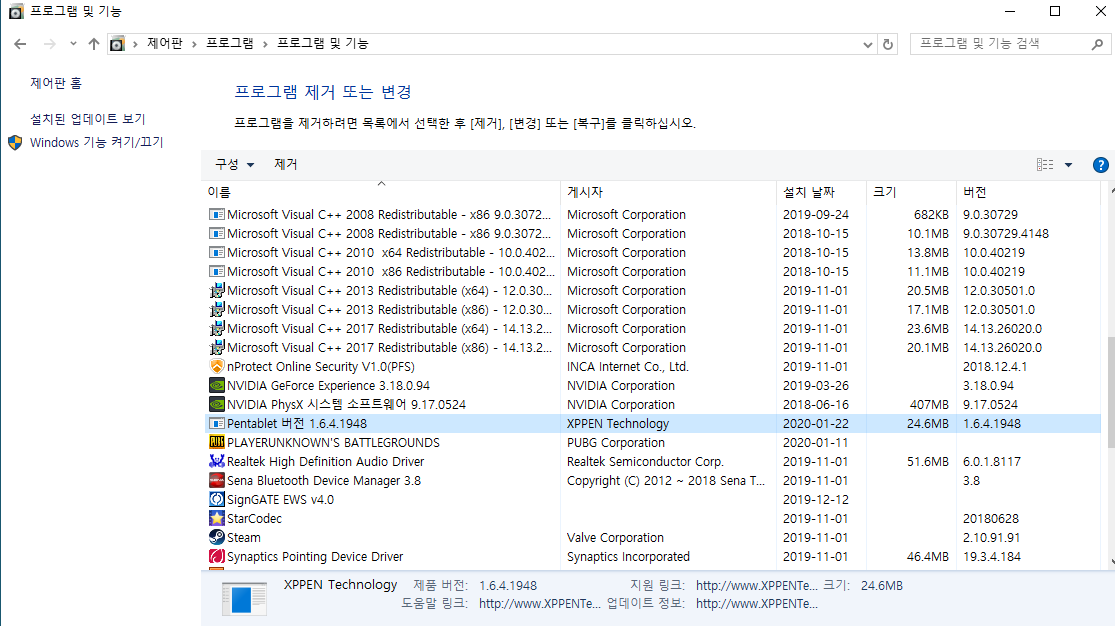Click XPPEN details pane thumbnail
Image resolution: width=1115 pixels, height=626 pixels.
(x=244, y=599)
